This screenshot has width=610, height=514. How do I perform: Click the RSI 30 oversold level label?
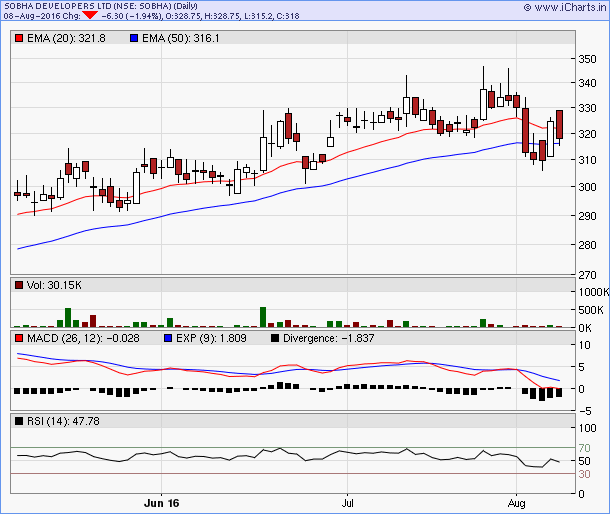tap(584, 474)
